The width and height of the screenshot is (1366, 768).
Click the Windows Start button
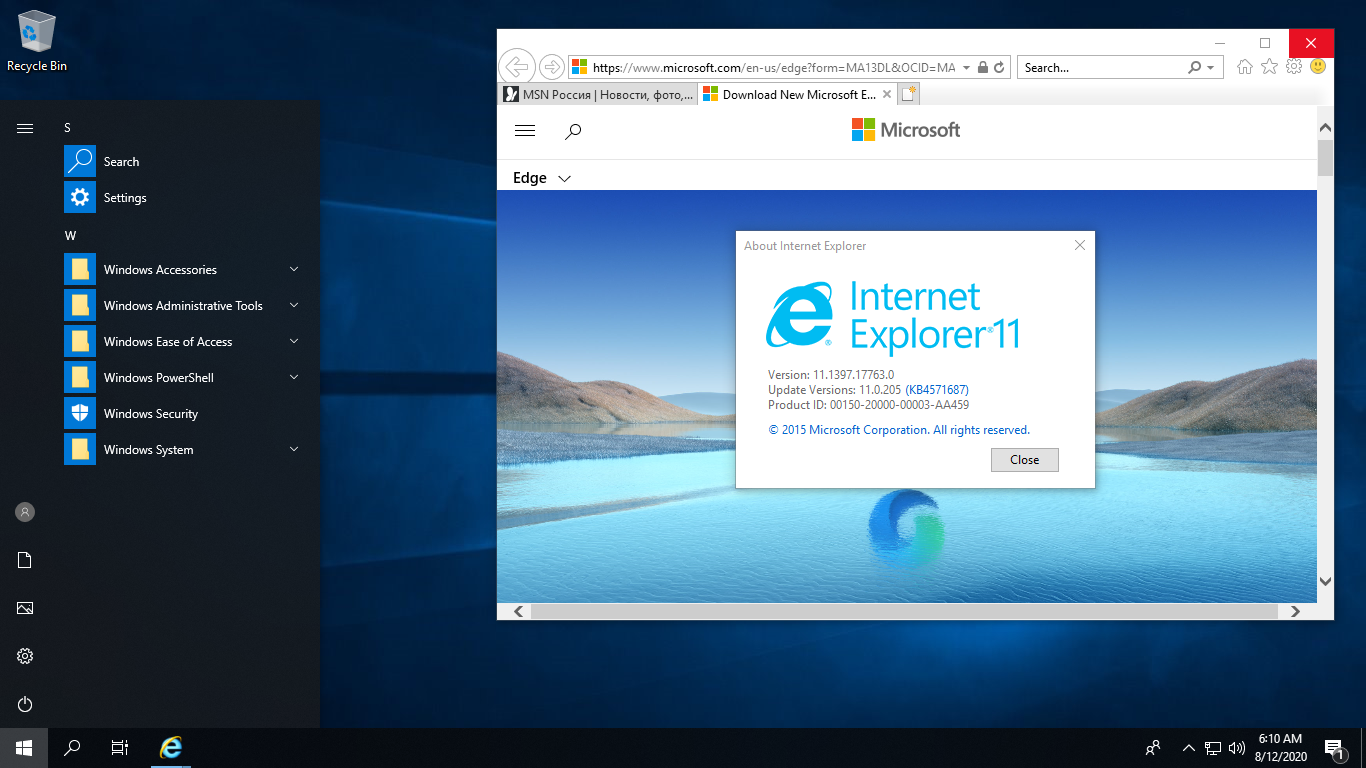24,747
